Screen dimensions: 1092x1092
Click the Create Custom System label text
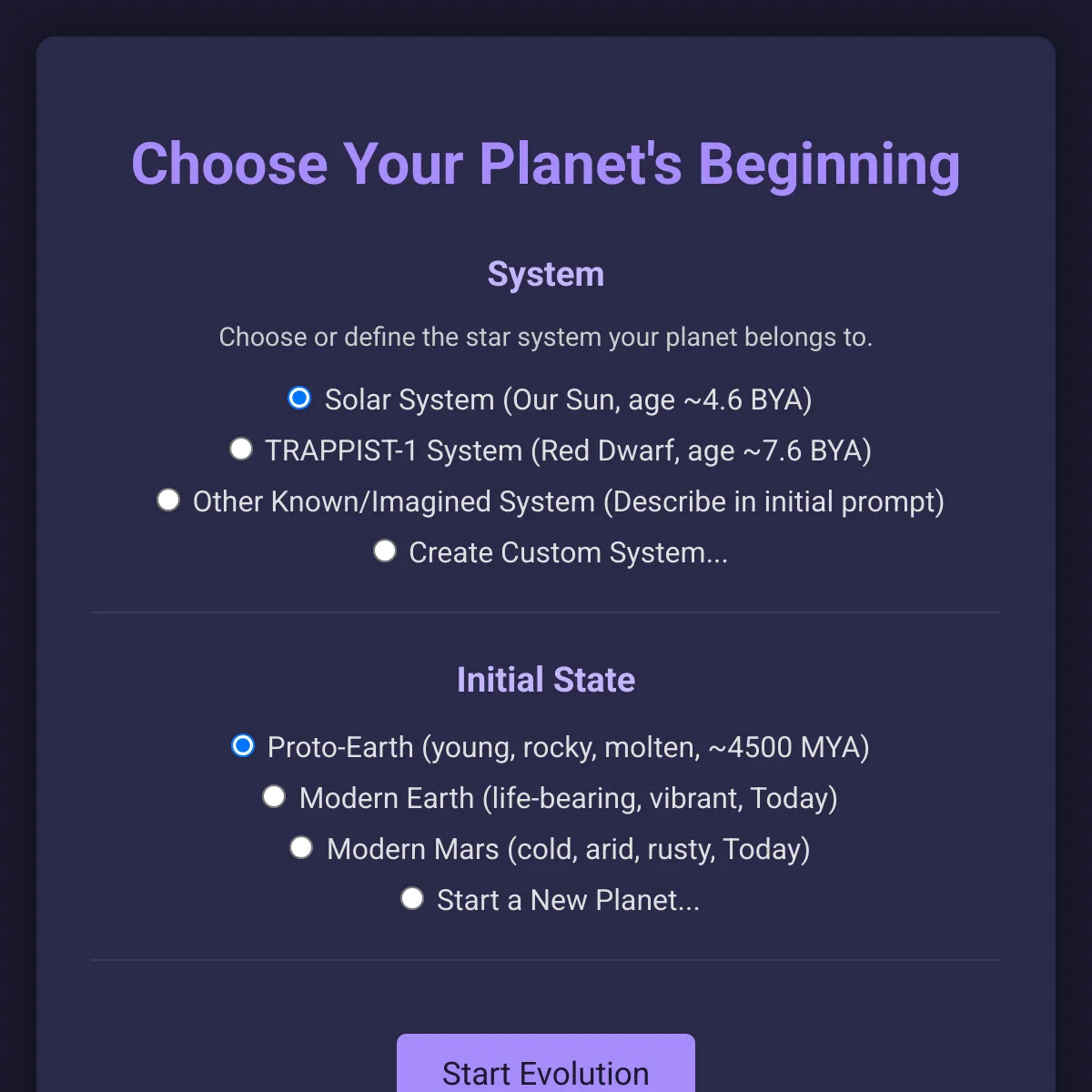[x=568, y=551]
